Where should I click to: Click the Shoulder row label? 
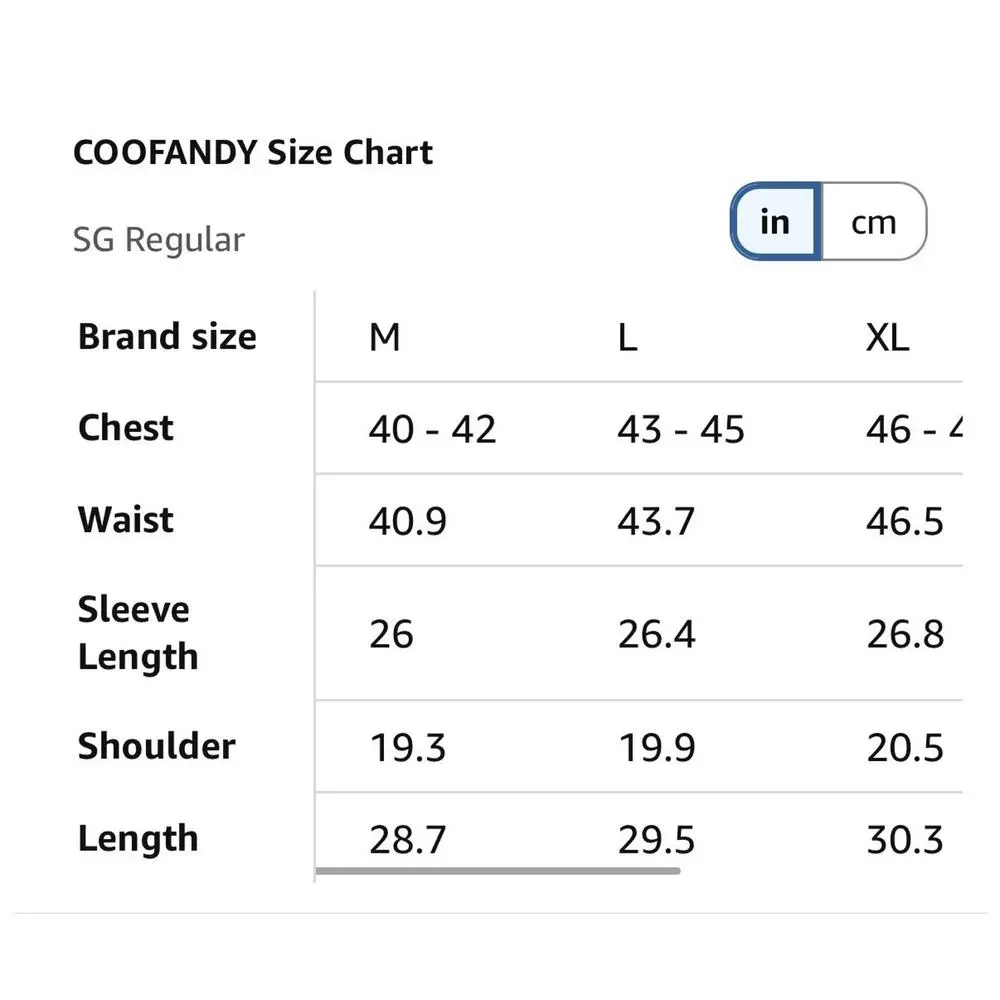point(157,746)
